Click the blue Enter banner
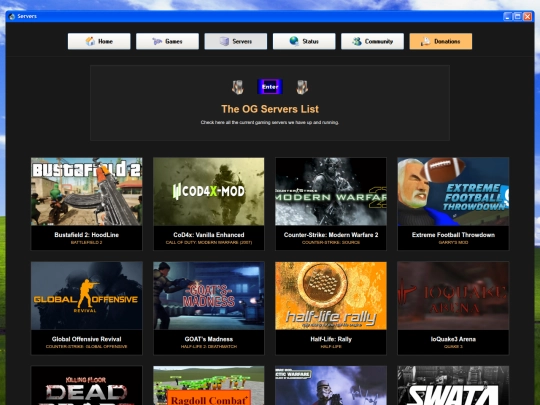 (x=270, y=87)
